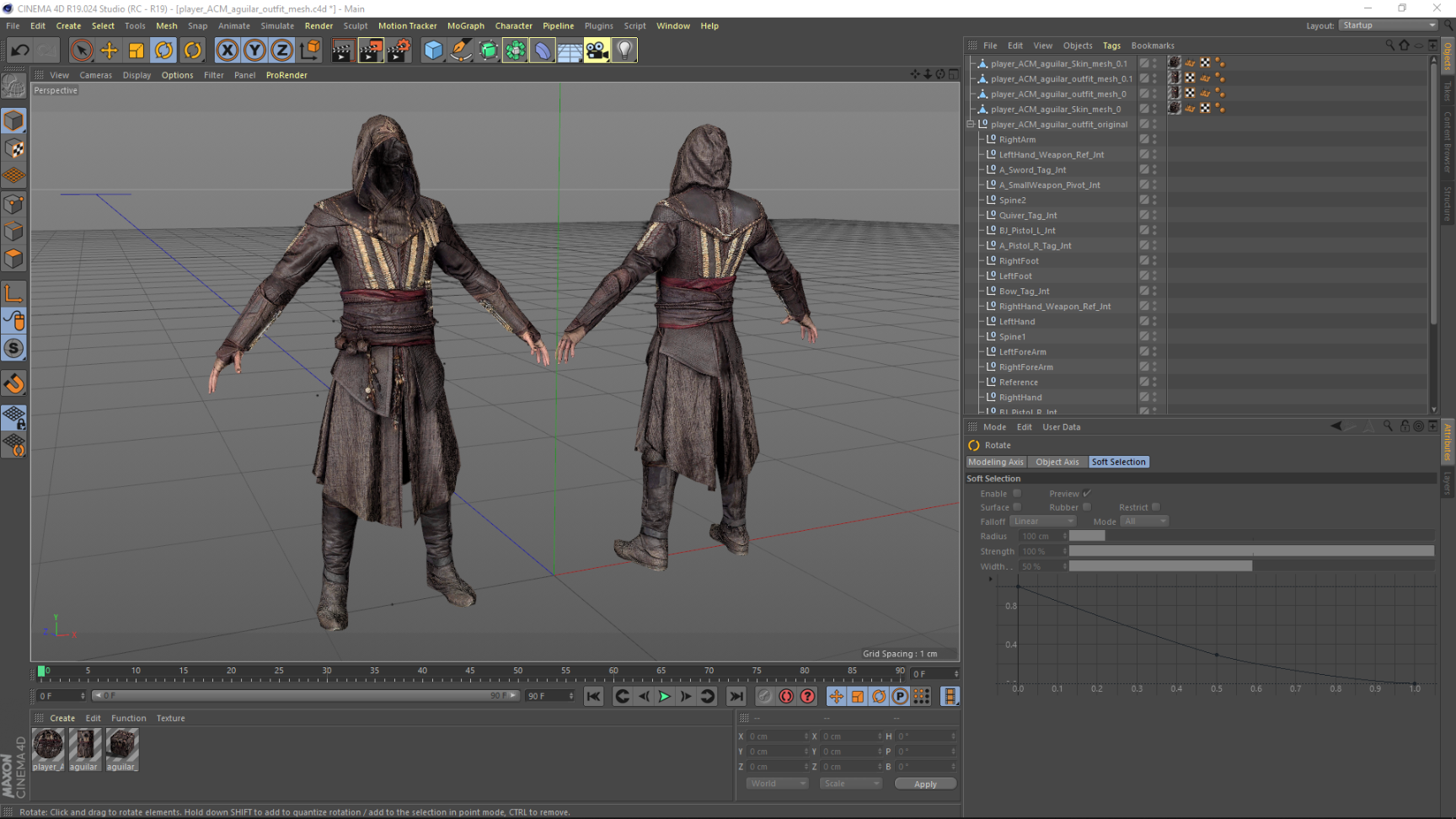The height and width of the screenshot is (819, 1456).
Task: Toggle layer checkbox for LeftHand object
Action: (x=1144, y=322)
